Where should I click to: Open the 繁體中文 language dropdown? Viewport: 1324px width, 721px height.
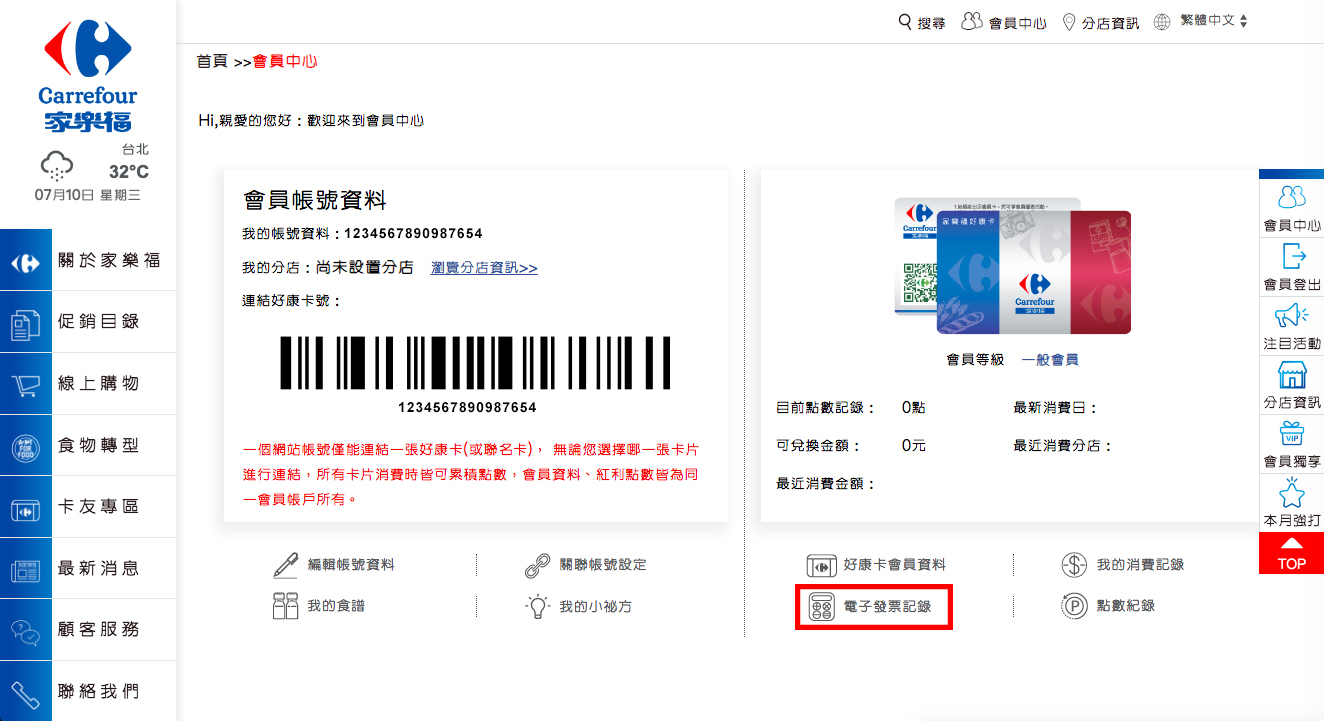pyautogui.click(x=1214, y=21)
